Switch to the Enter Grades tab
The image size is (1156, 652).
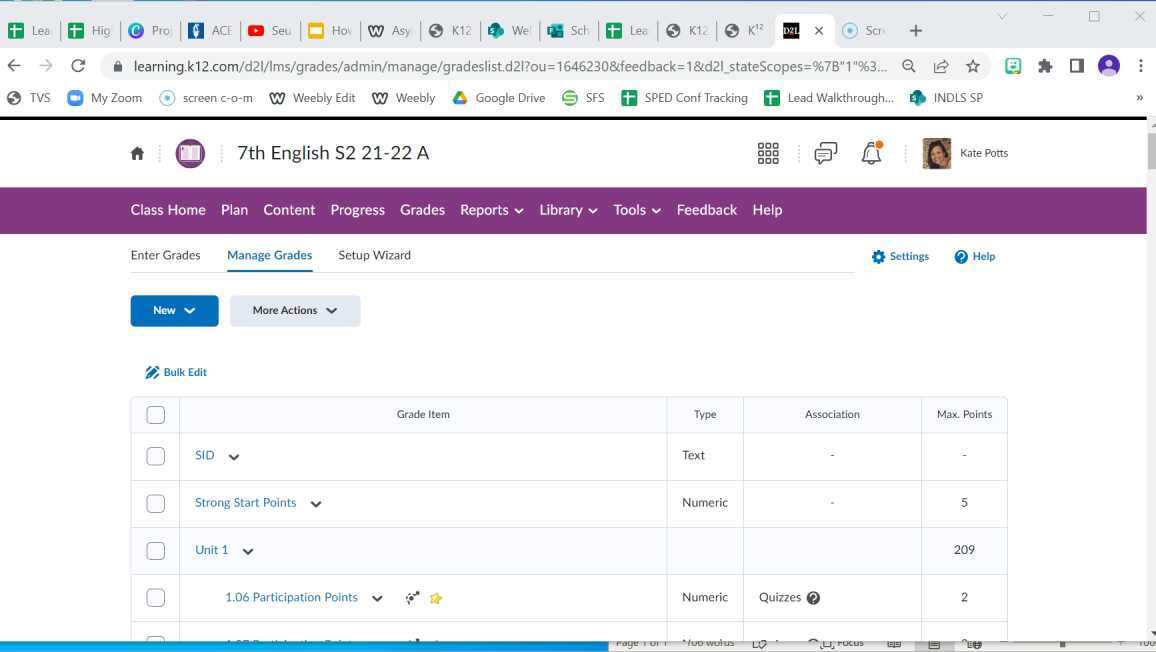(x=165, y=255)
